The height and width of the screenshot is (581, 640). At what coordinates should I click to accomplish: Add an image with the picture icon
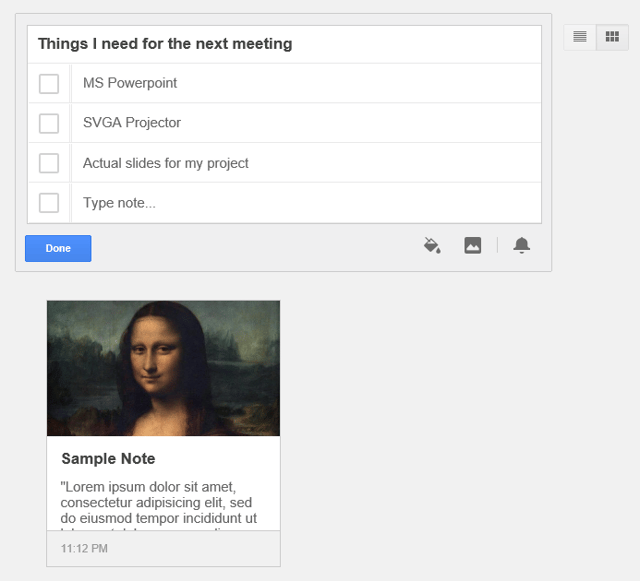pyautogui.click(x=473, y=245)
